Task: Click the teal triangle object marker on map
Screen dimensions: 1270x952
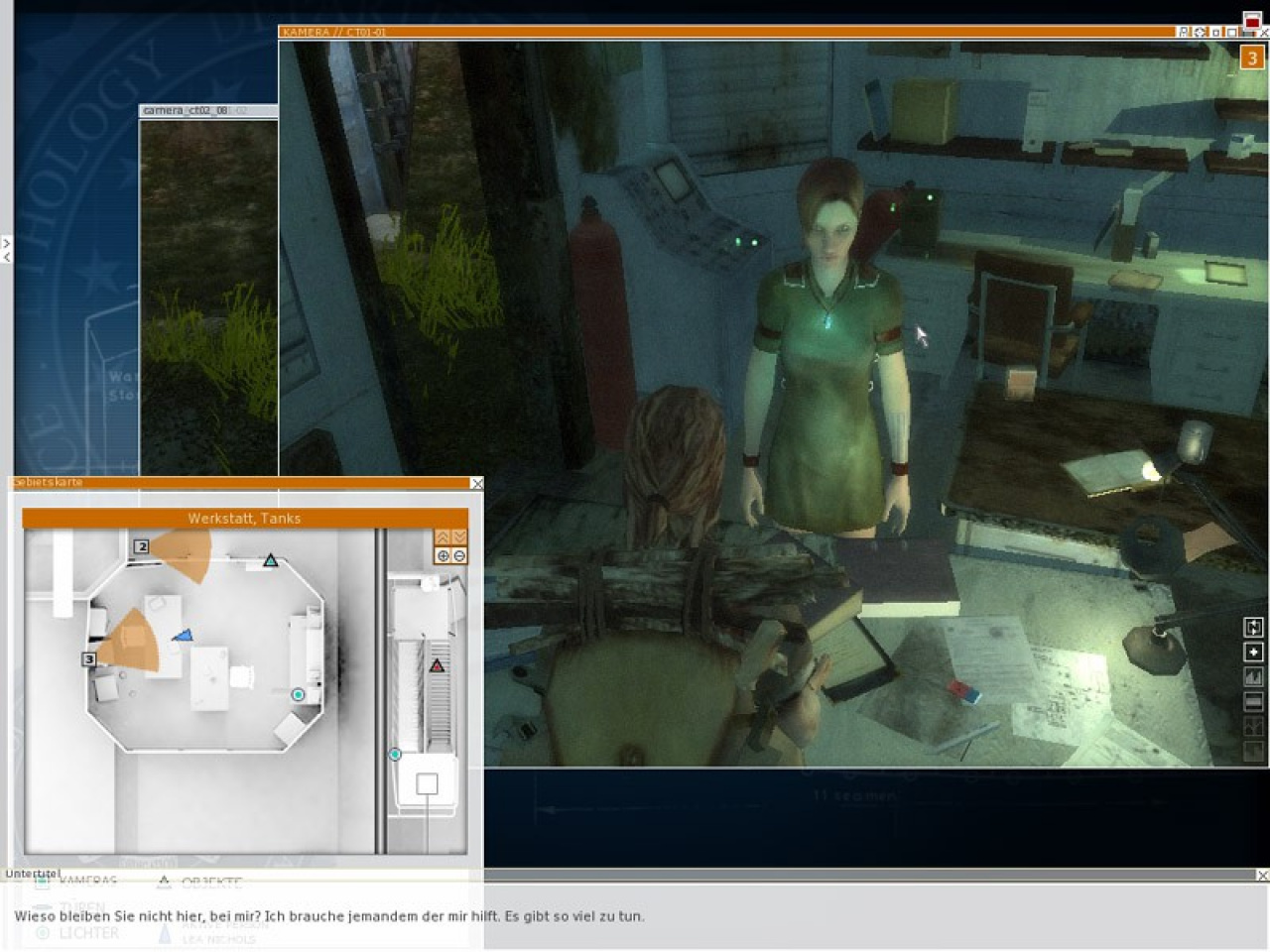Action: [270, 561]
